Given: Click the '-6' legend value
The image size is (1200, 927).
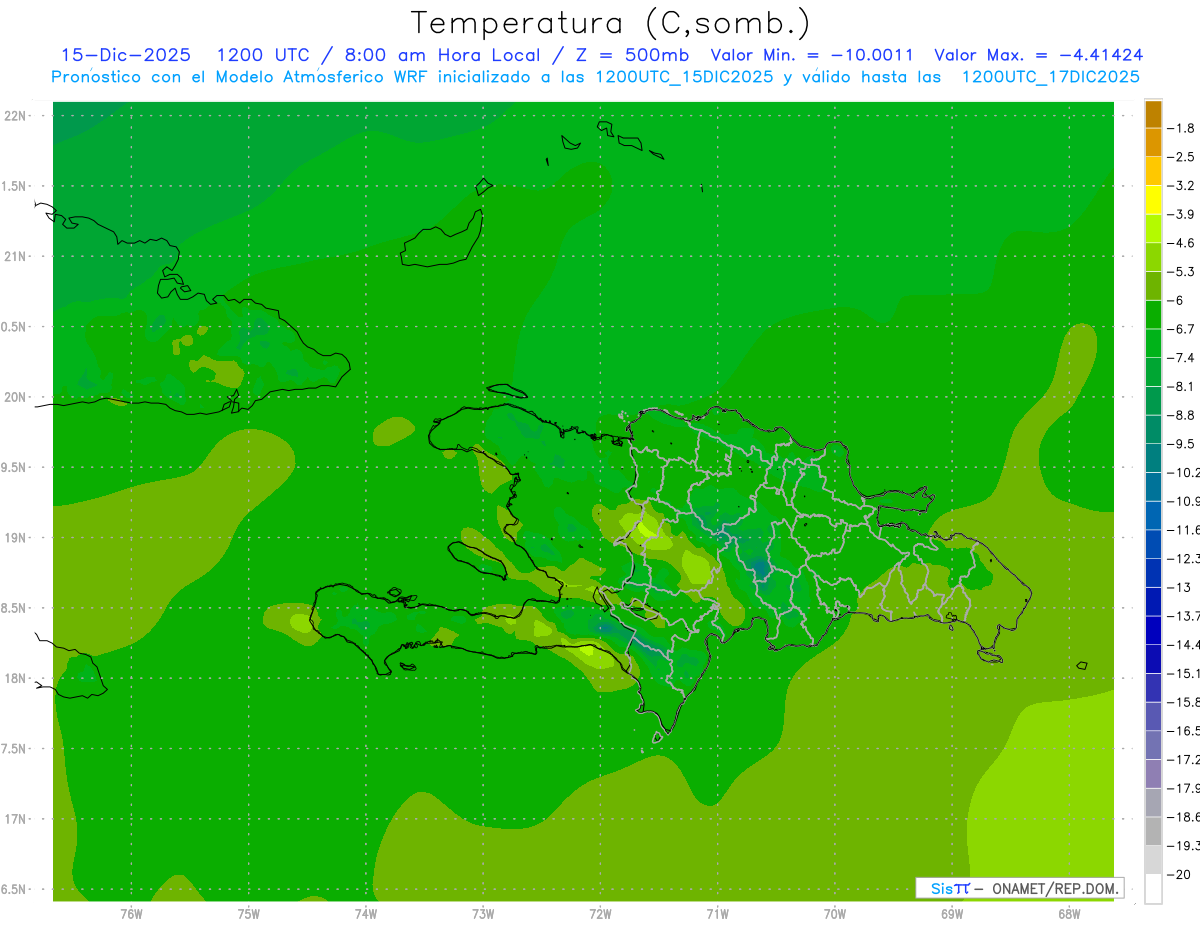Looking at the screenshot, I should click(1176, 300).
